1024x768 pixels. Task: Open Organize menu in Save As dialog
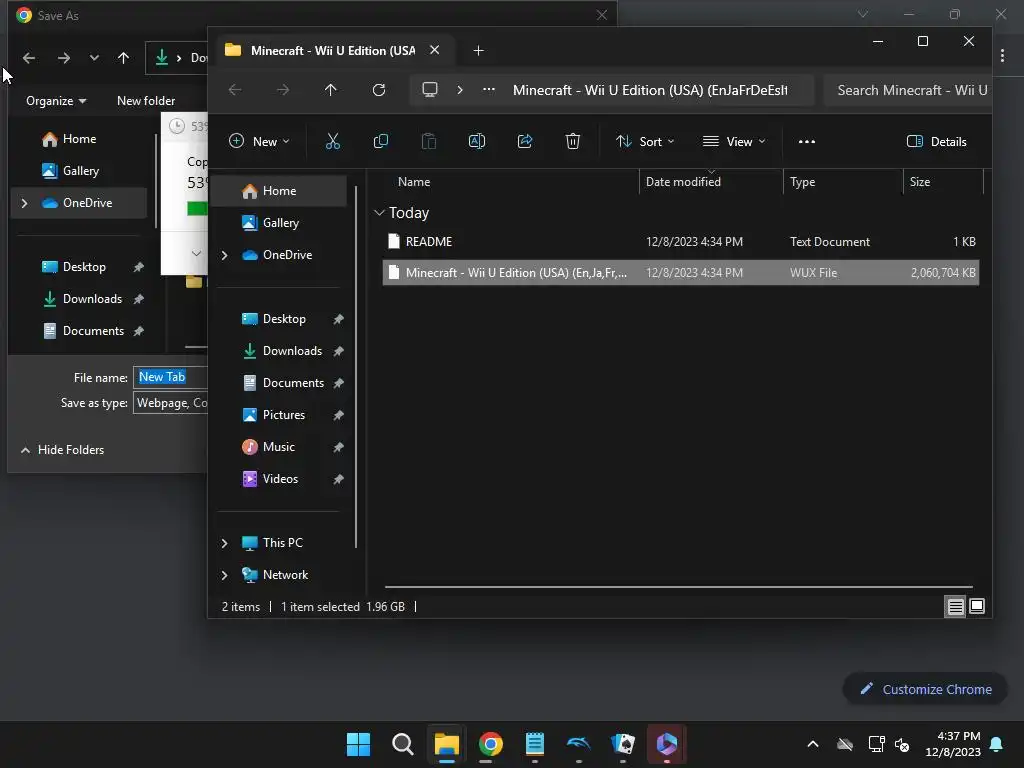(x=56, y=101)
